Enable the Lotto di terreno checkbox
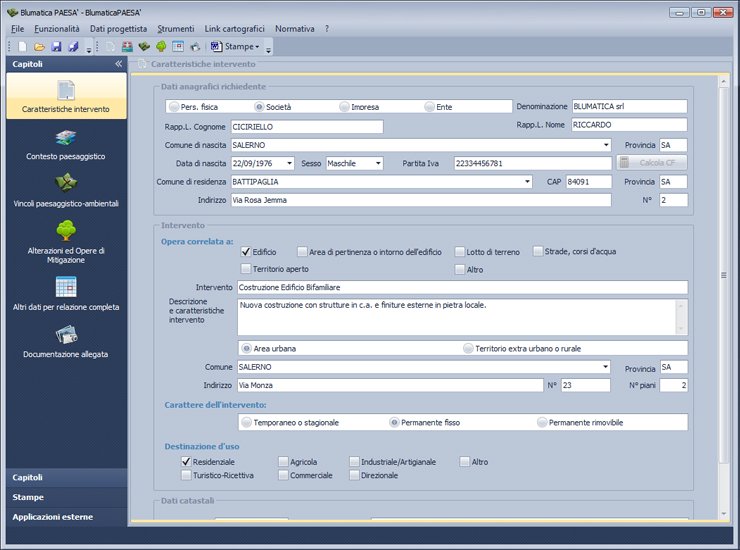This screenshot has height=550, width=740. click(x=460, y=252)
